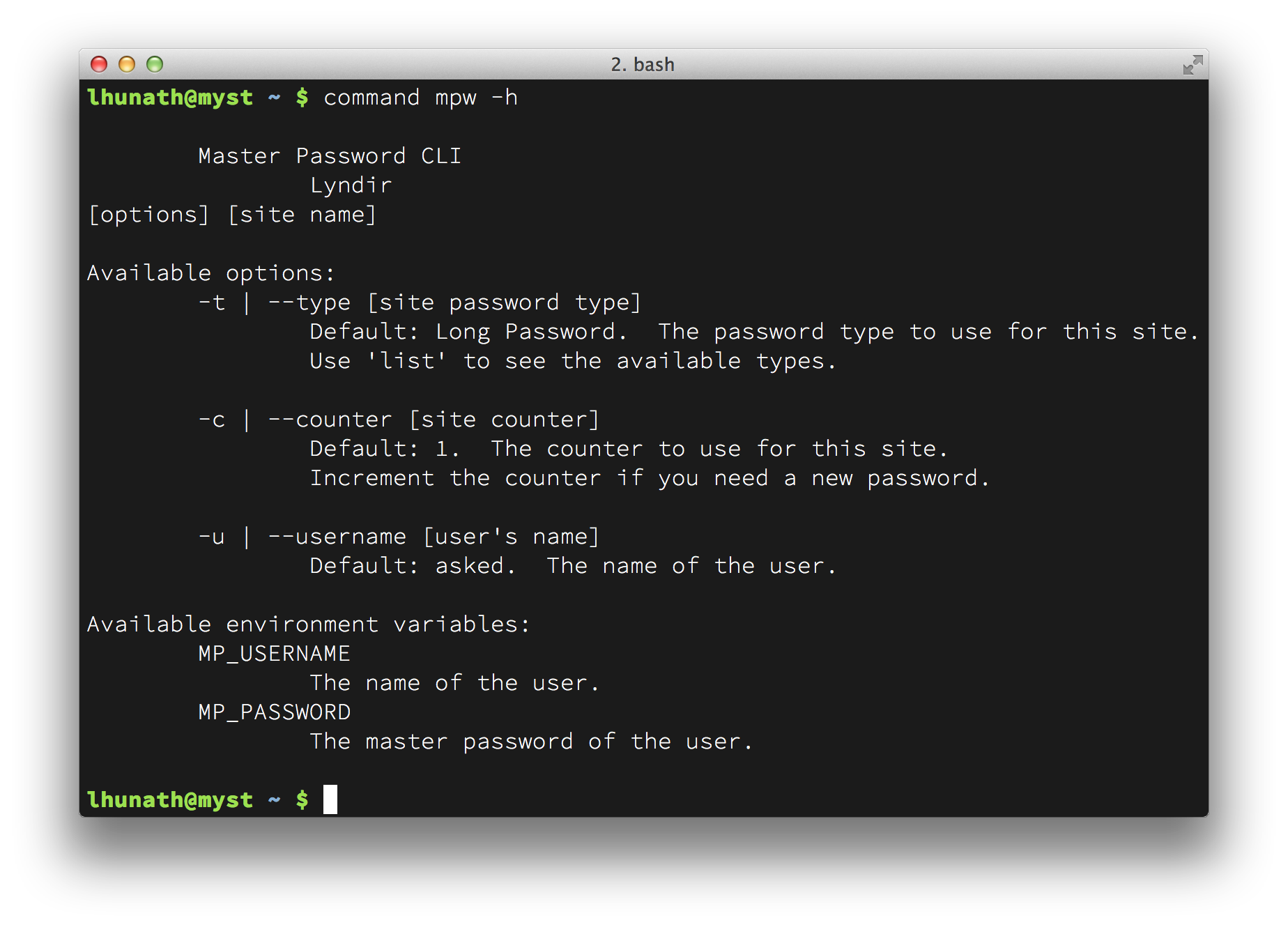Click the red close window button
Screen dimensions: 1288x927
99,65
